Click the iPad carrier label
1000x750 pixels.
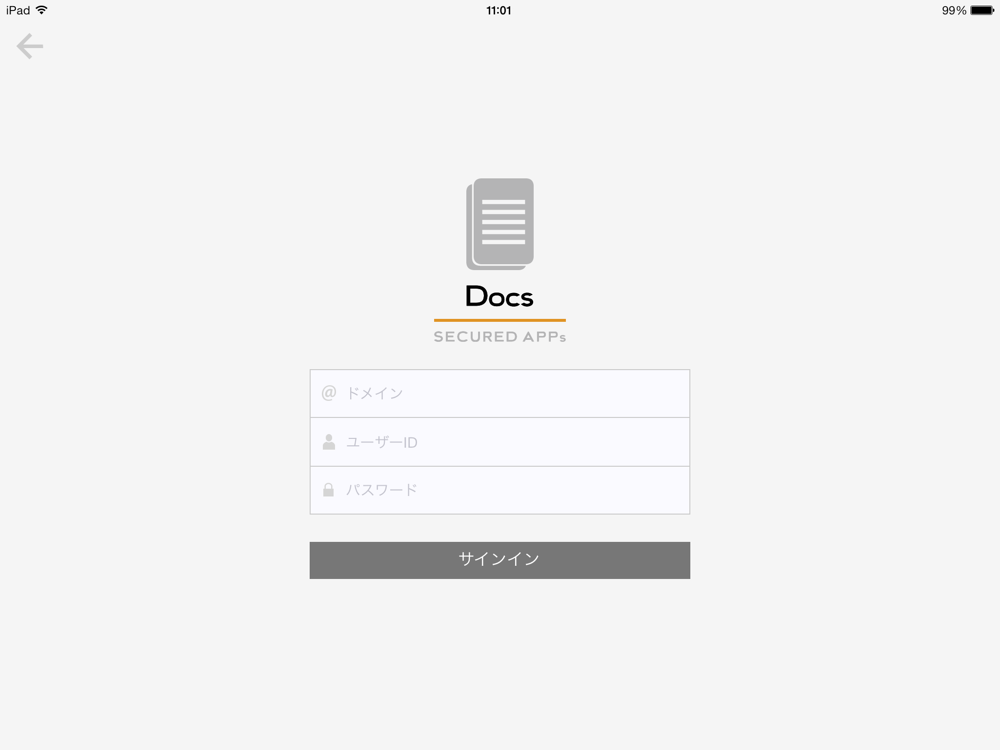click(x=18, y=10)
